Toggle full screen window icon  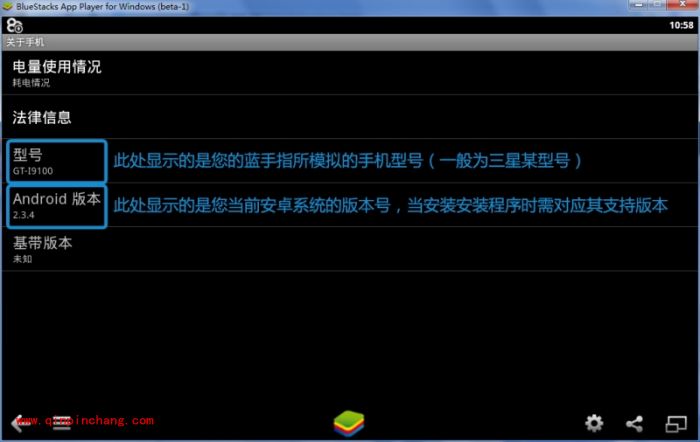(x=676, y=424)
